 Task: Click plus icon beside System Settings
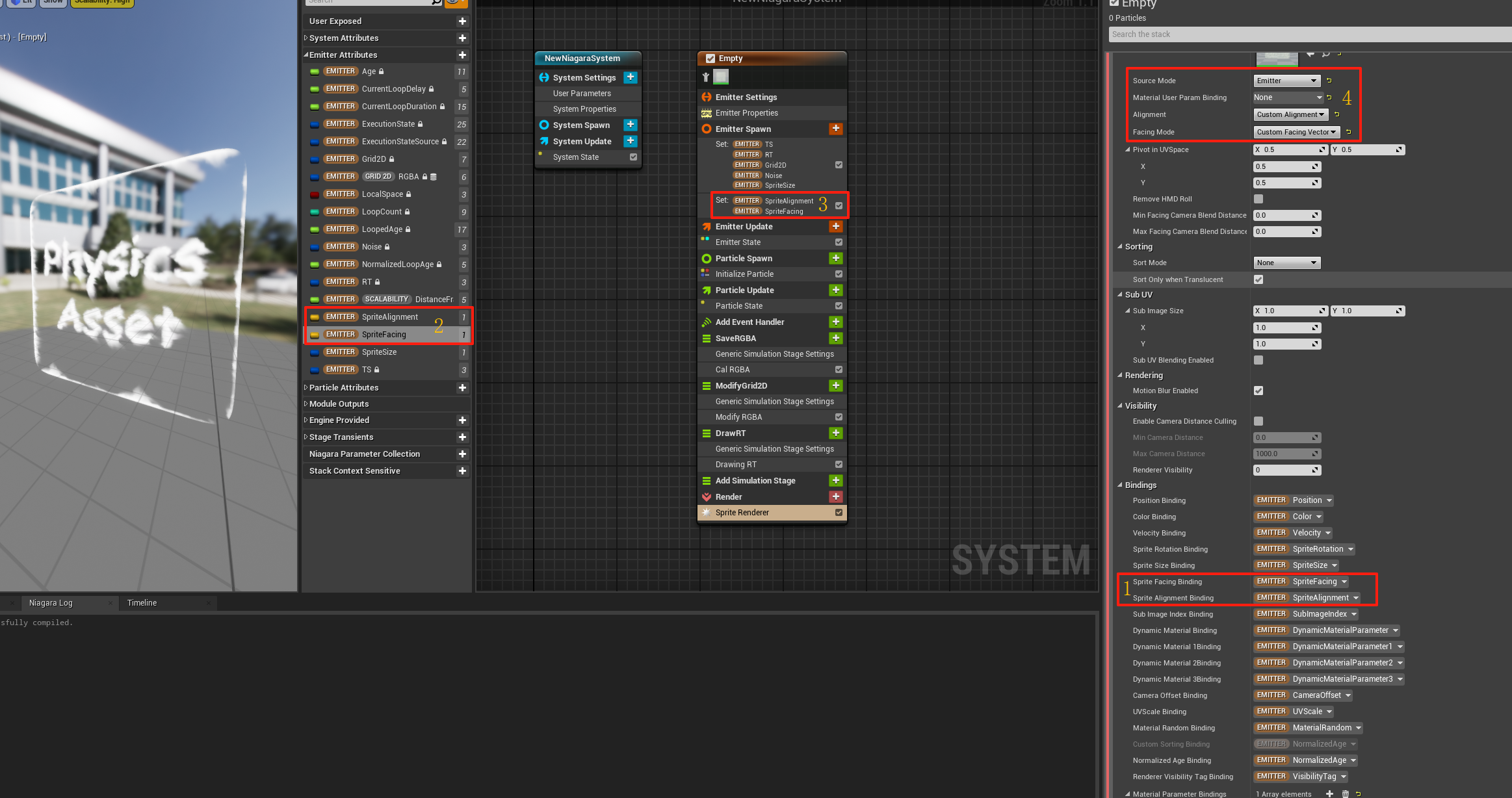pos(630,77)
